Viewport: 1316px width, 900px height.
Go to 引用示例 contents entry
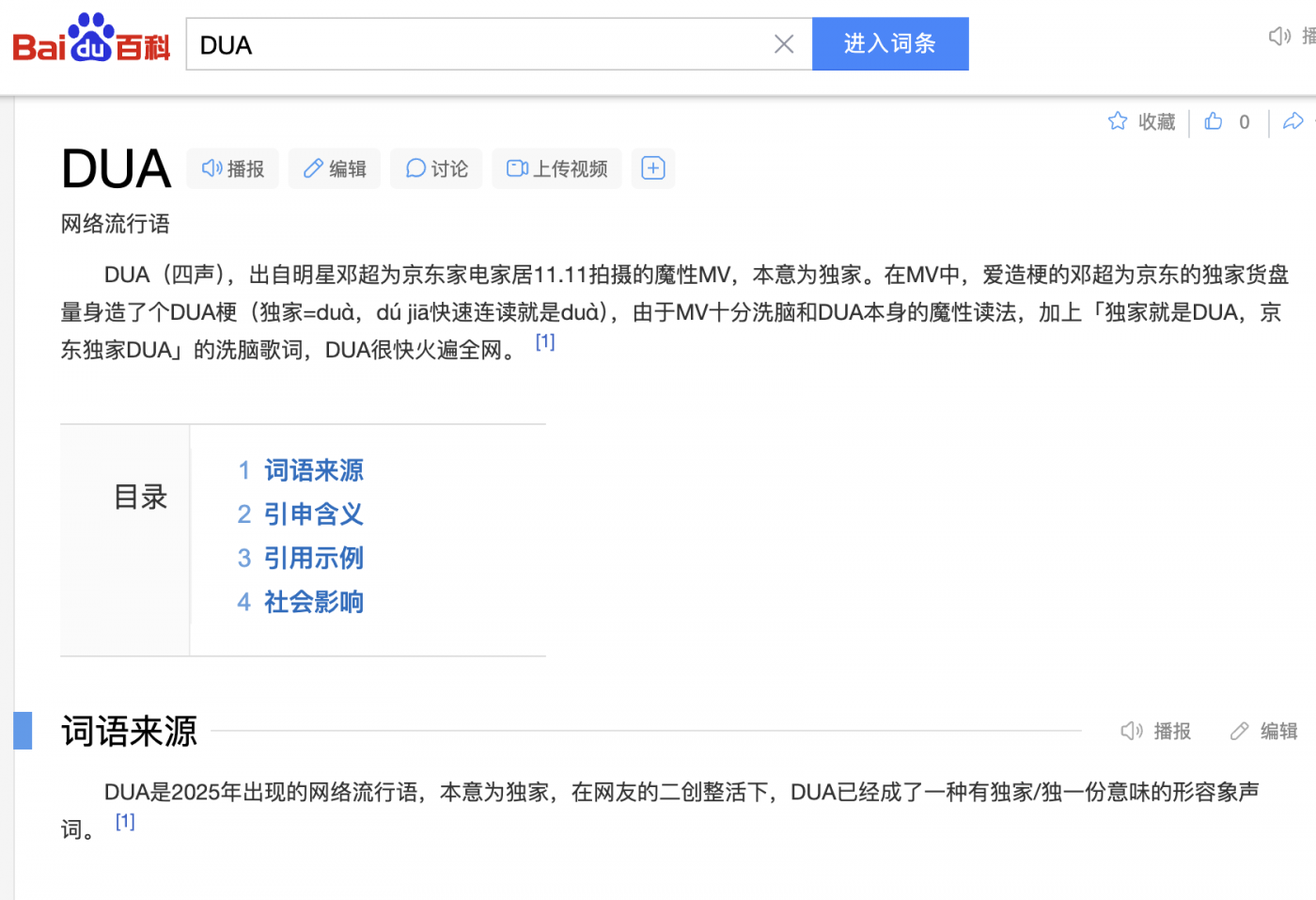click(313, 559)
